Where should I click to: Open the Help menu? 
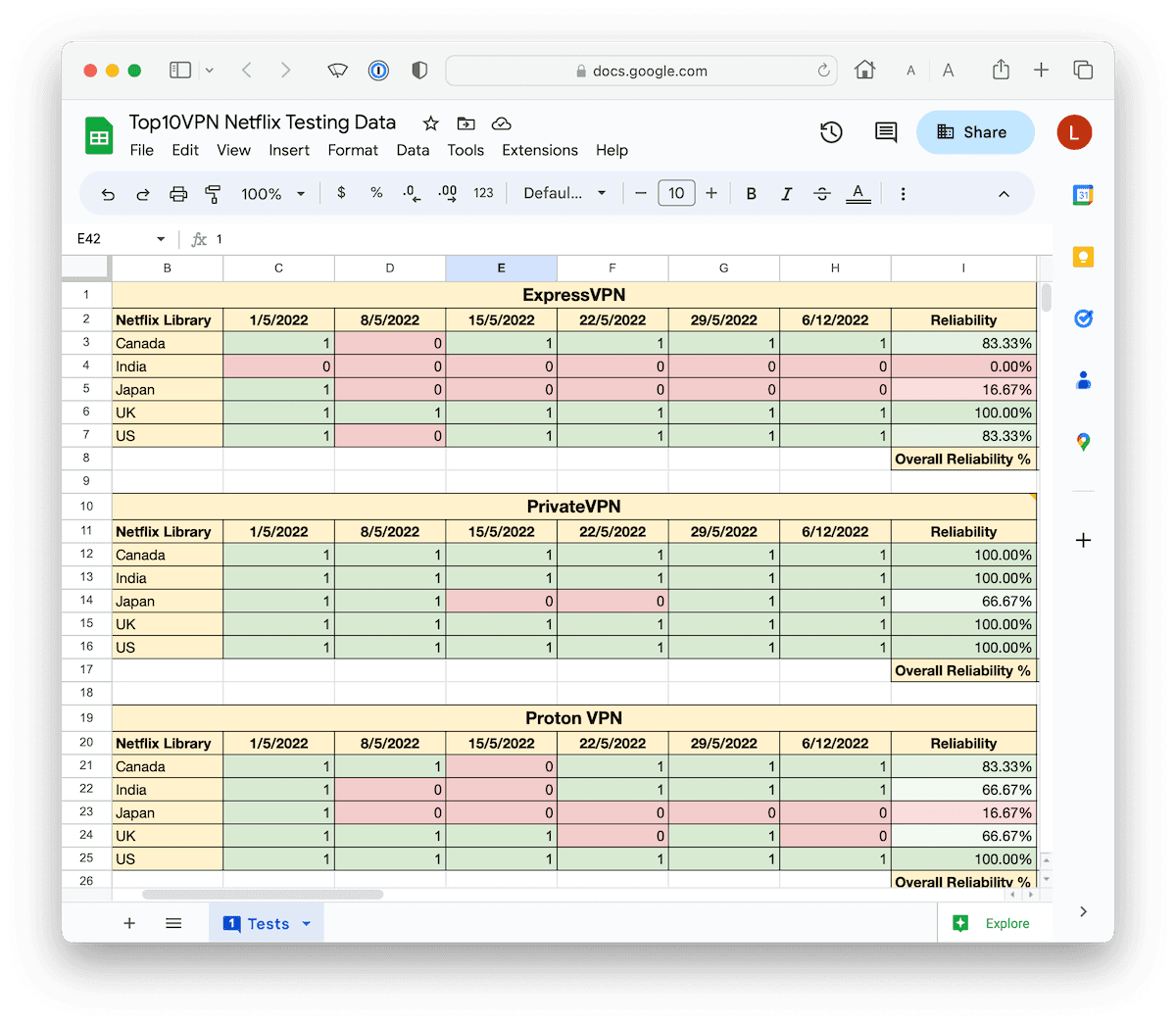(612, 150)
